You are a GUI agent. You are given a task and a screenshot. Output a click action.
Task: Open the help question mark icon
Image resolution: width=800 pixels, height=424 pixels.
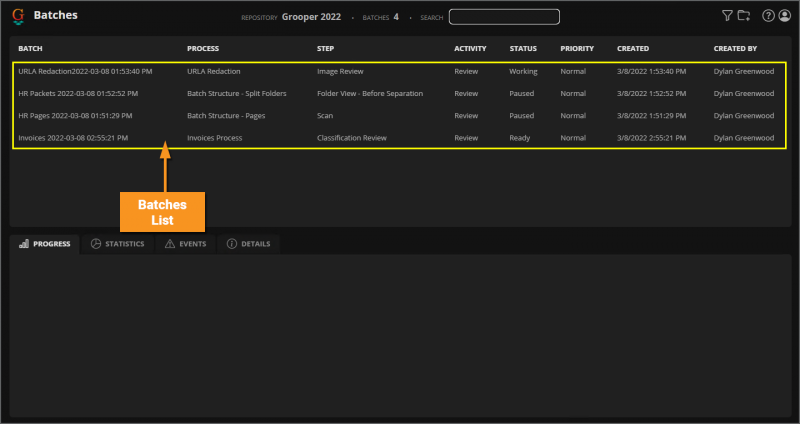tap(768, 16)
